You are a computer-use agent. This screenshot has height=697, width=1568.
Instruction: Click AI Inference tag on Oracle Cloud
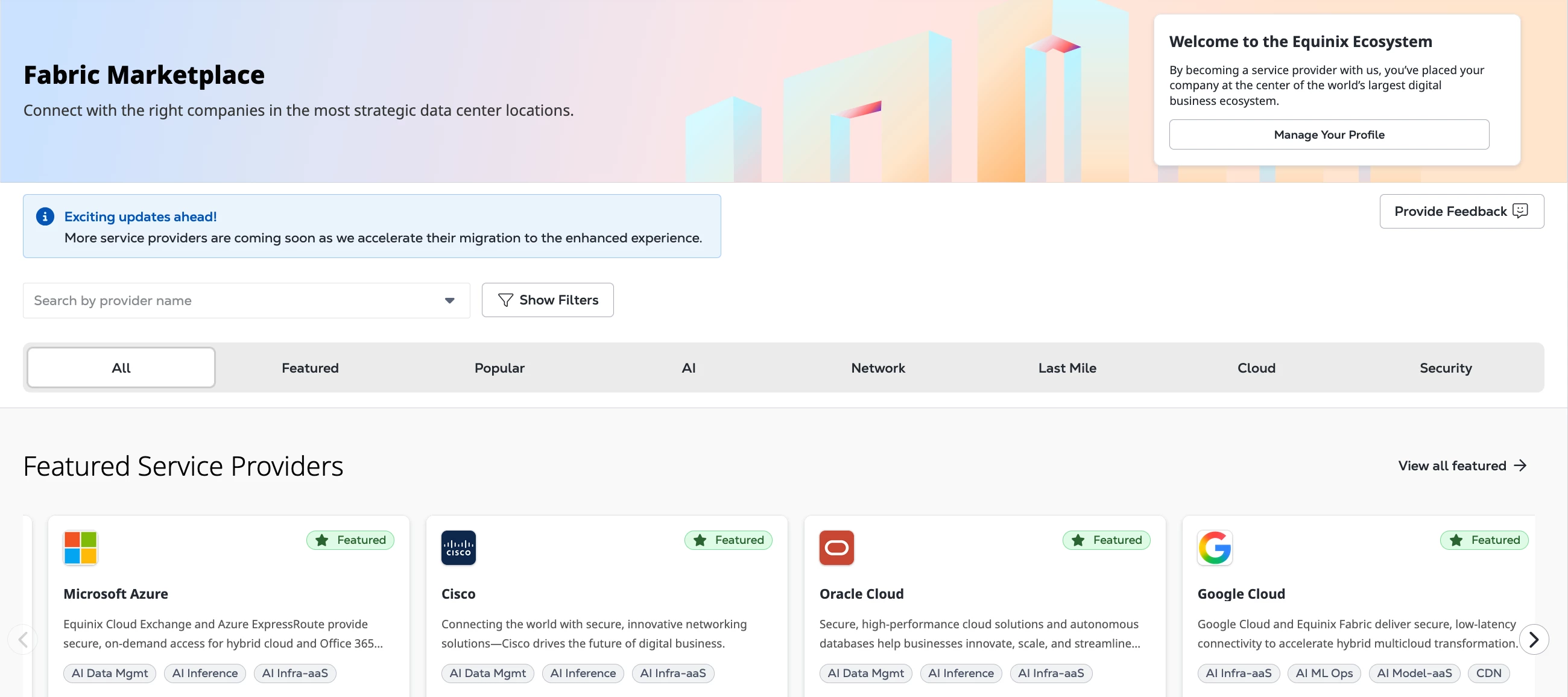coord(961,673)
